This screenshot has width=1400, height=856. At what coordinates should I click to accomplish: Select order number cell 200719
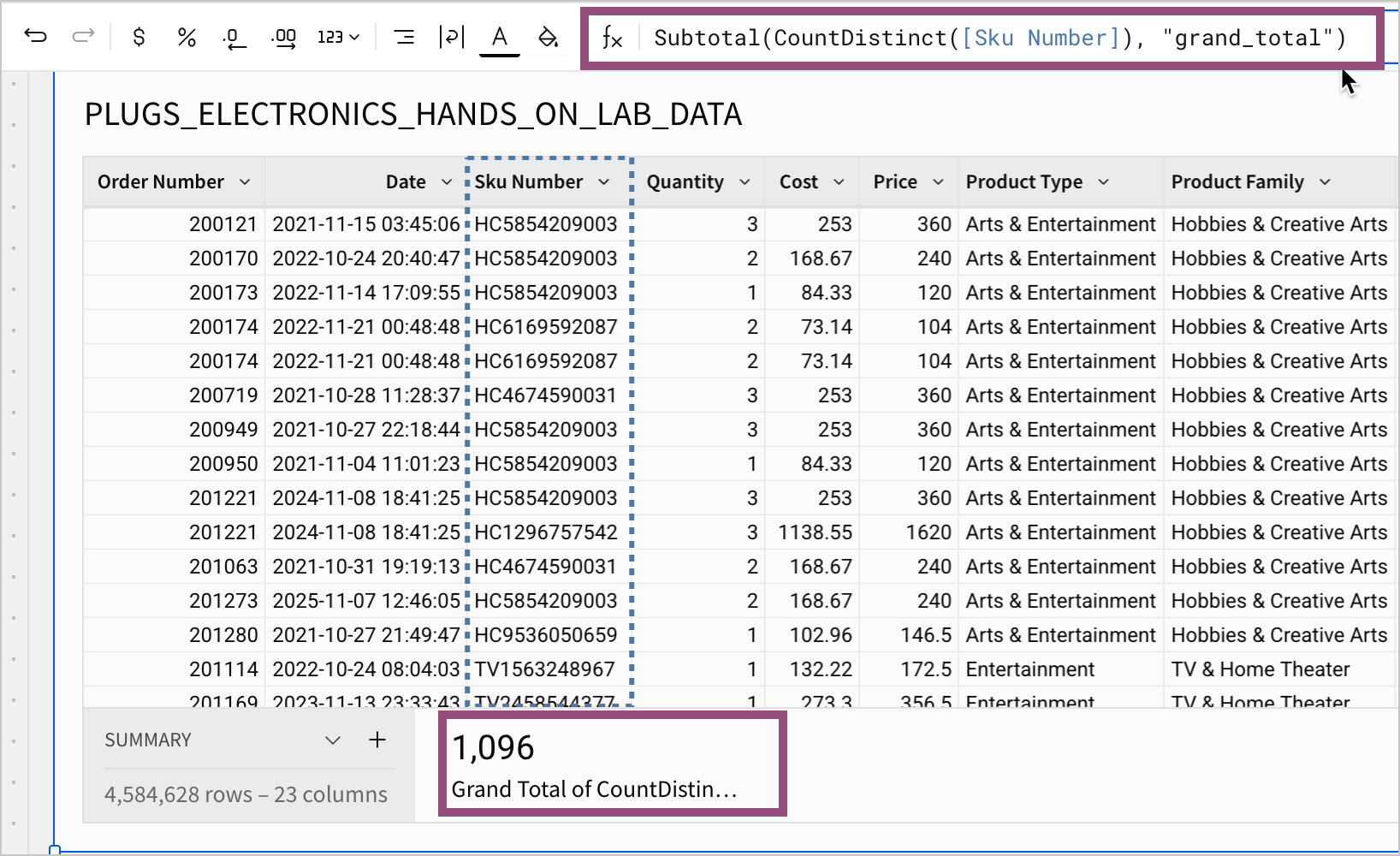(175, 395)
